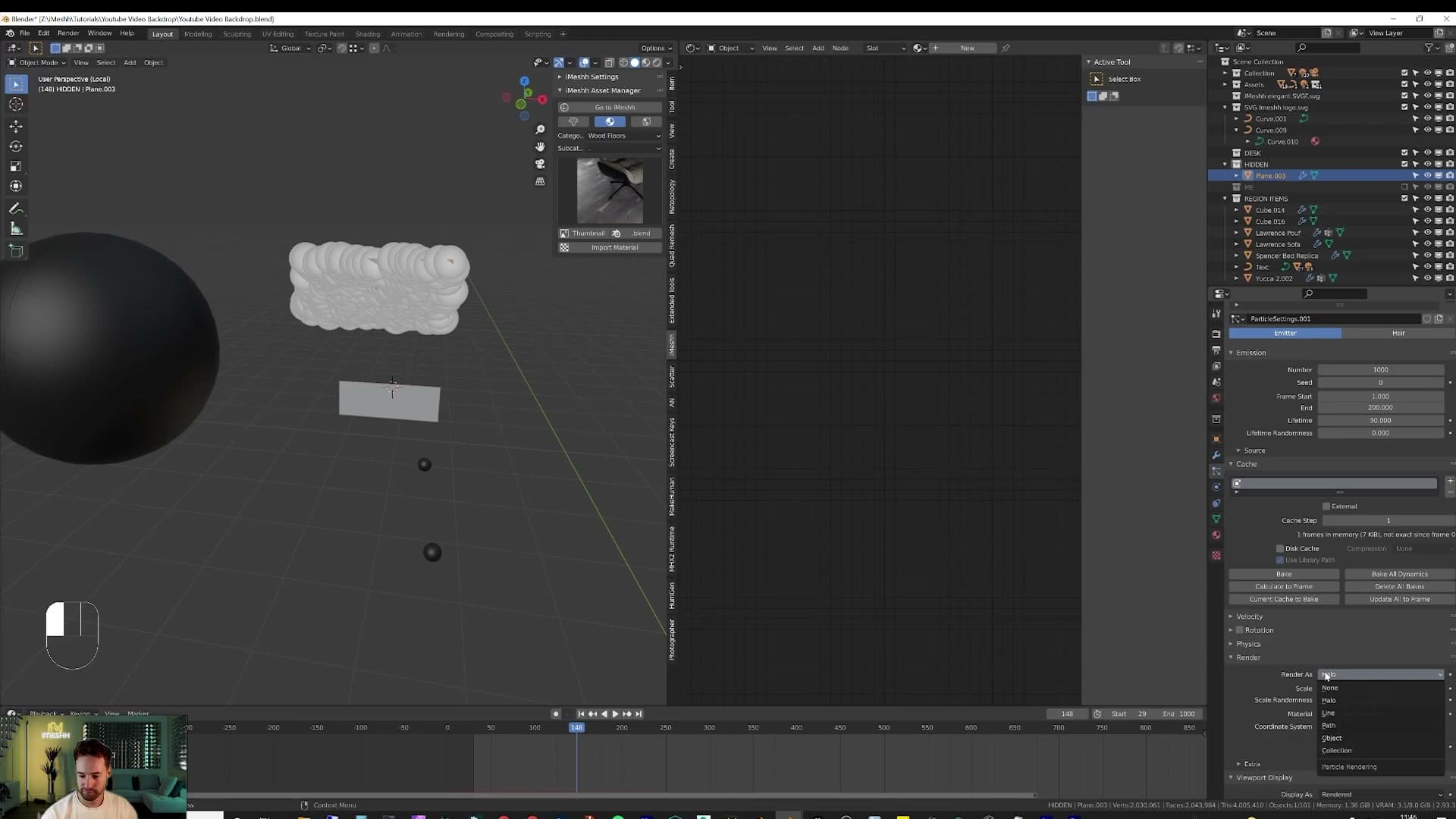Screen dimensions: 1456x819
Task: Expand the Lawrence Pouf tree item
Action: 1236,233
